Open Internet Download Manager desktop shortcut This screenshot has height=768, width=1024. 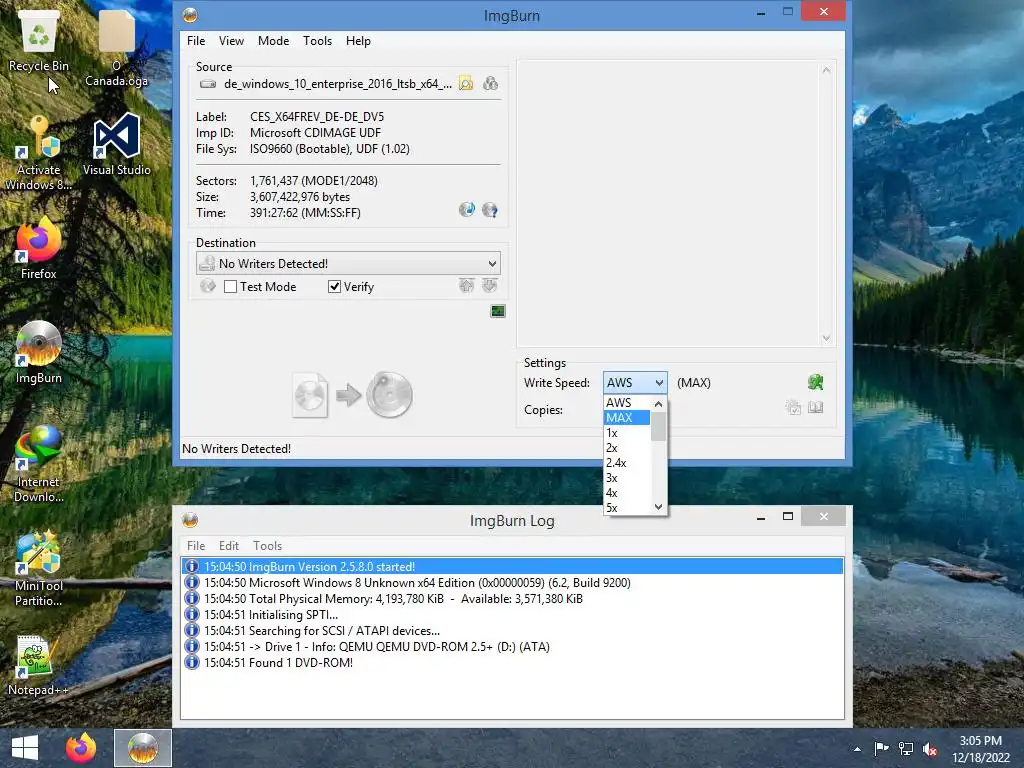pos(39,465)
